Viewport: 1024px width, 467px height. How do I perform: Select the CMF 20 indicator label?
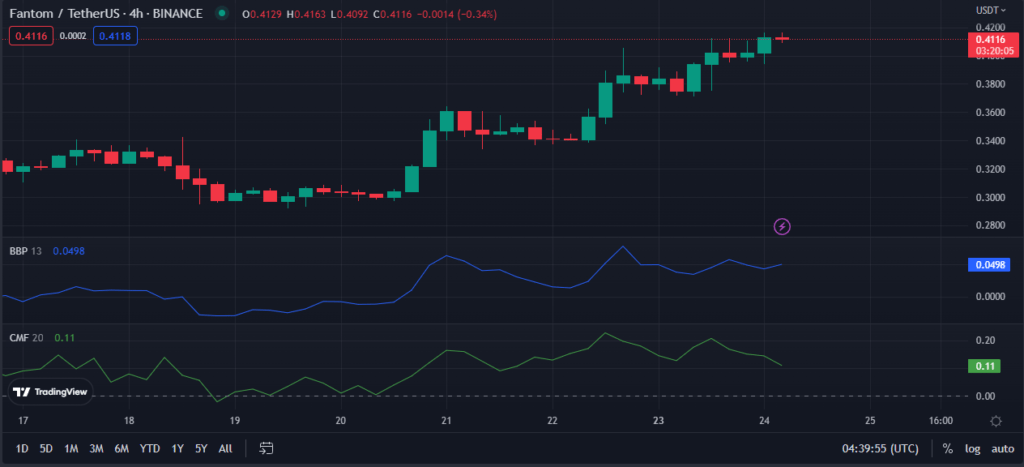coord(26,338)
